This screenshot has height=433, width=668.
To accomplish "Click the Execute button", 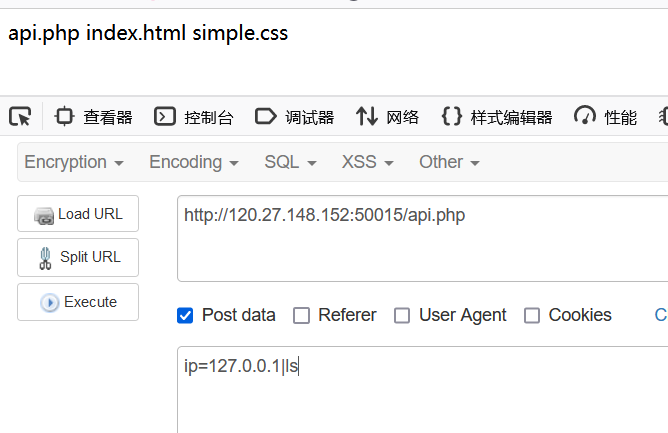I will [78, 302].
